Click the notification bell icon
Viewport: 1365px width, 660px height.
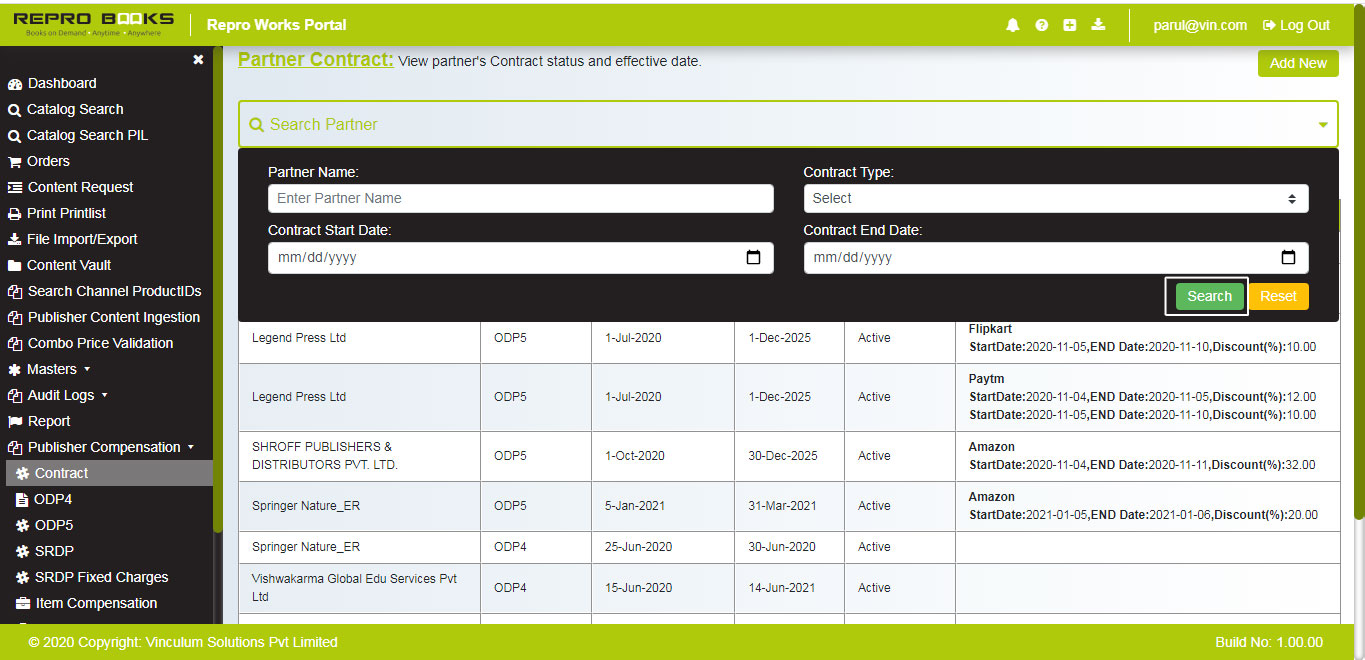pos(1013,25)
